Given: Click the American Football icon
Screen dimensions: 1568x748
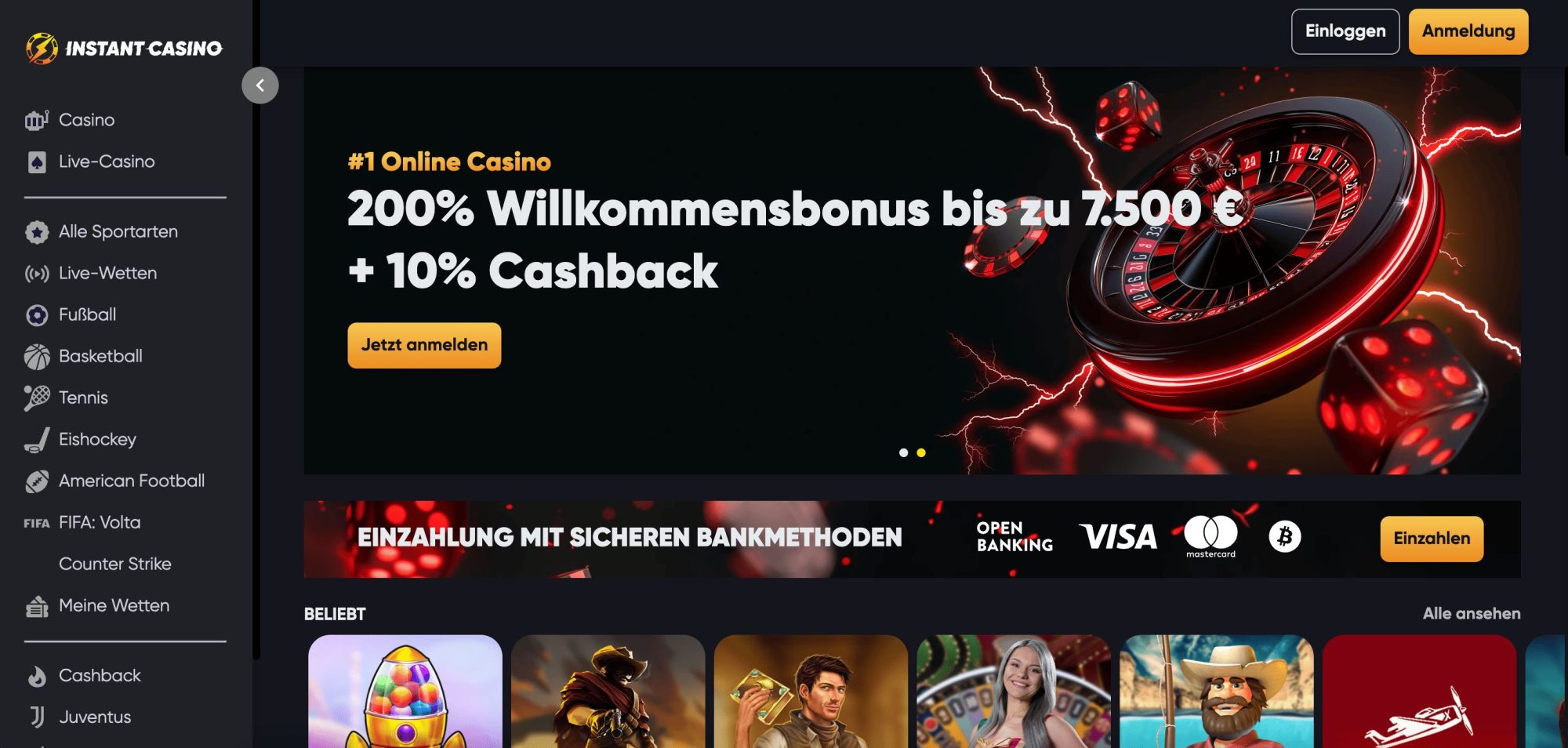Looking at the screenshot, I should pos(37,481).
